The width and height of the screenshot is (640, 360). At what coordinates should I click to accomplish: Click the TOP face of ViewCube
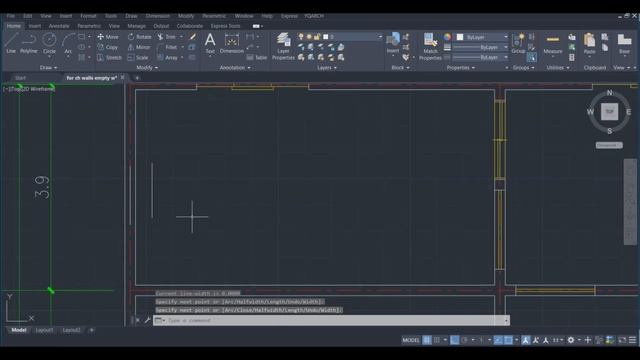coord(609,111)
